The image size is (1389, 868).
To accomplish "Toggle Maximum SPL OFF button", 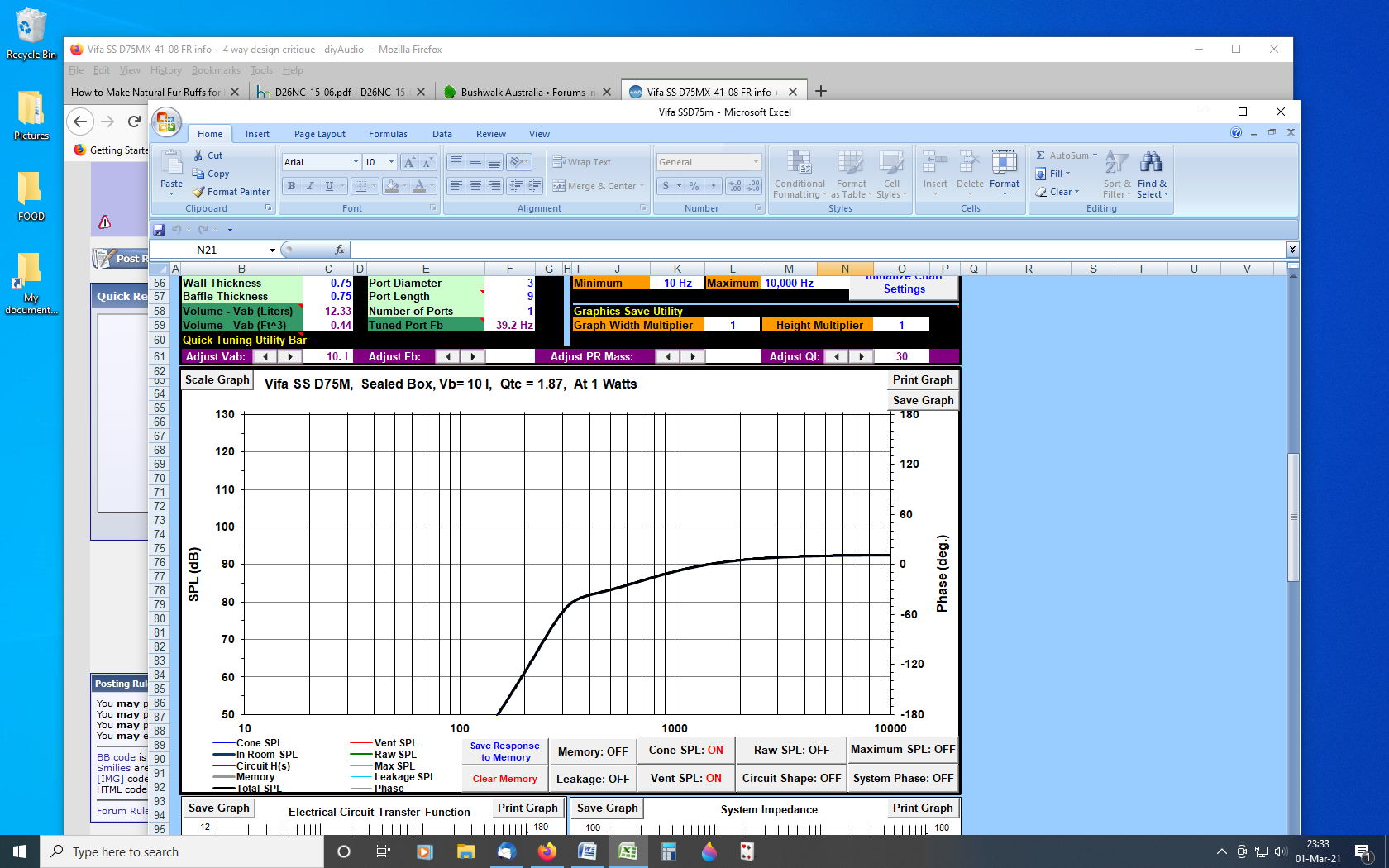I will point(903,749).
